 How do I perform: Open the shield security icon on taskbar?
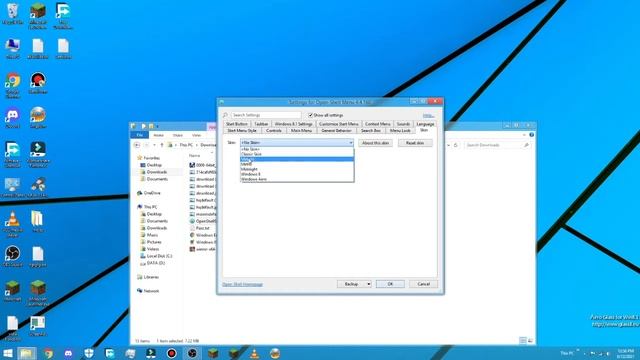pyautogui.click(x=89, y=353)
